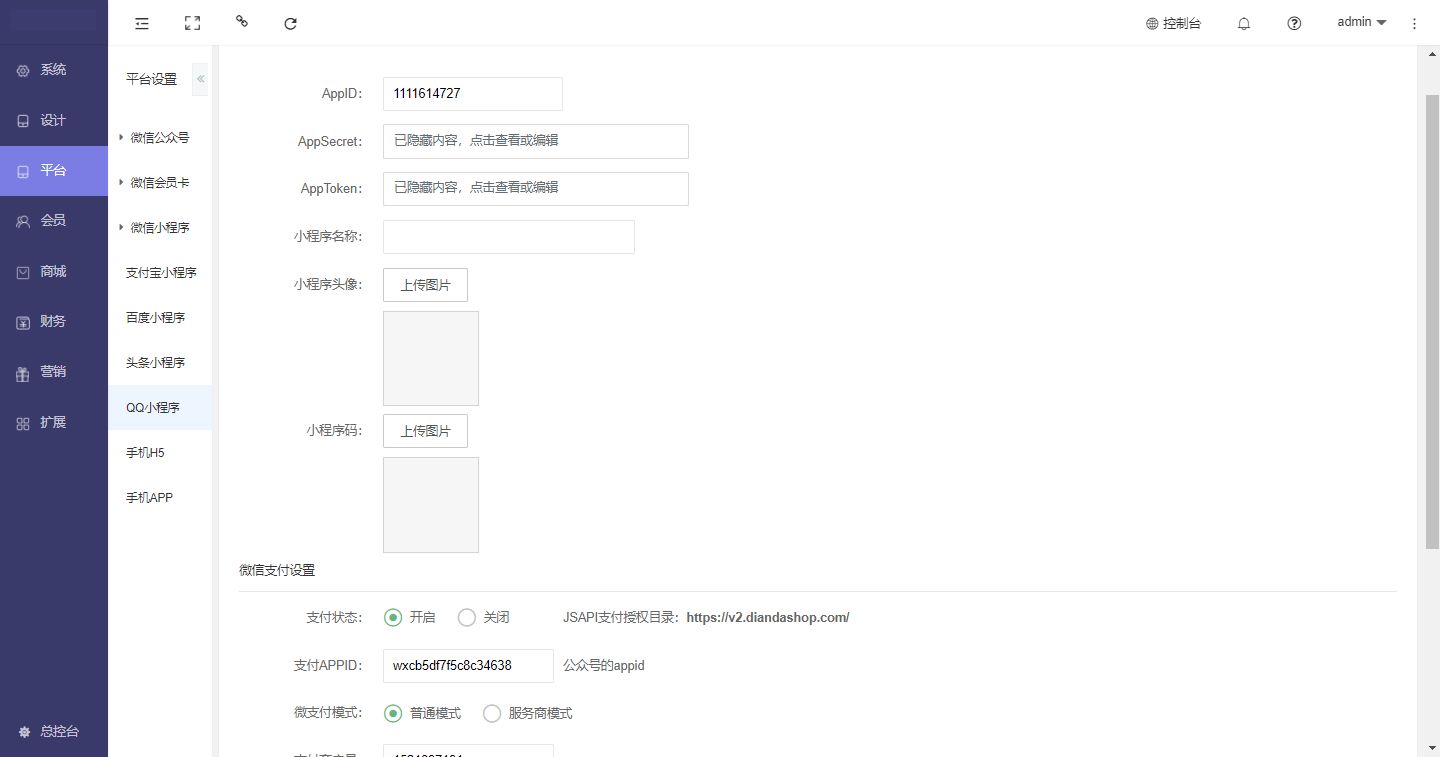Click the menu collapse icon in top bar
The height and width of the screenshot is (757, 1440).
(x=142, y=23)
